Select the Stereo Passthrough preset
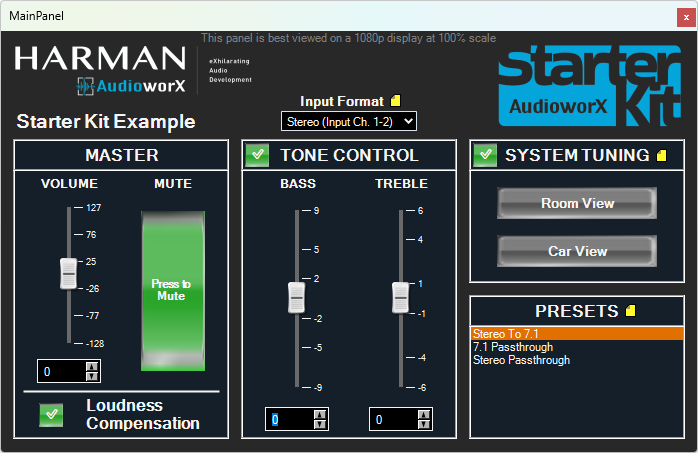Screen dimensions: 698x453 pos(577,360)
